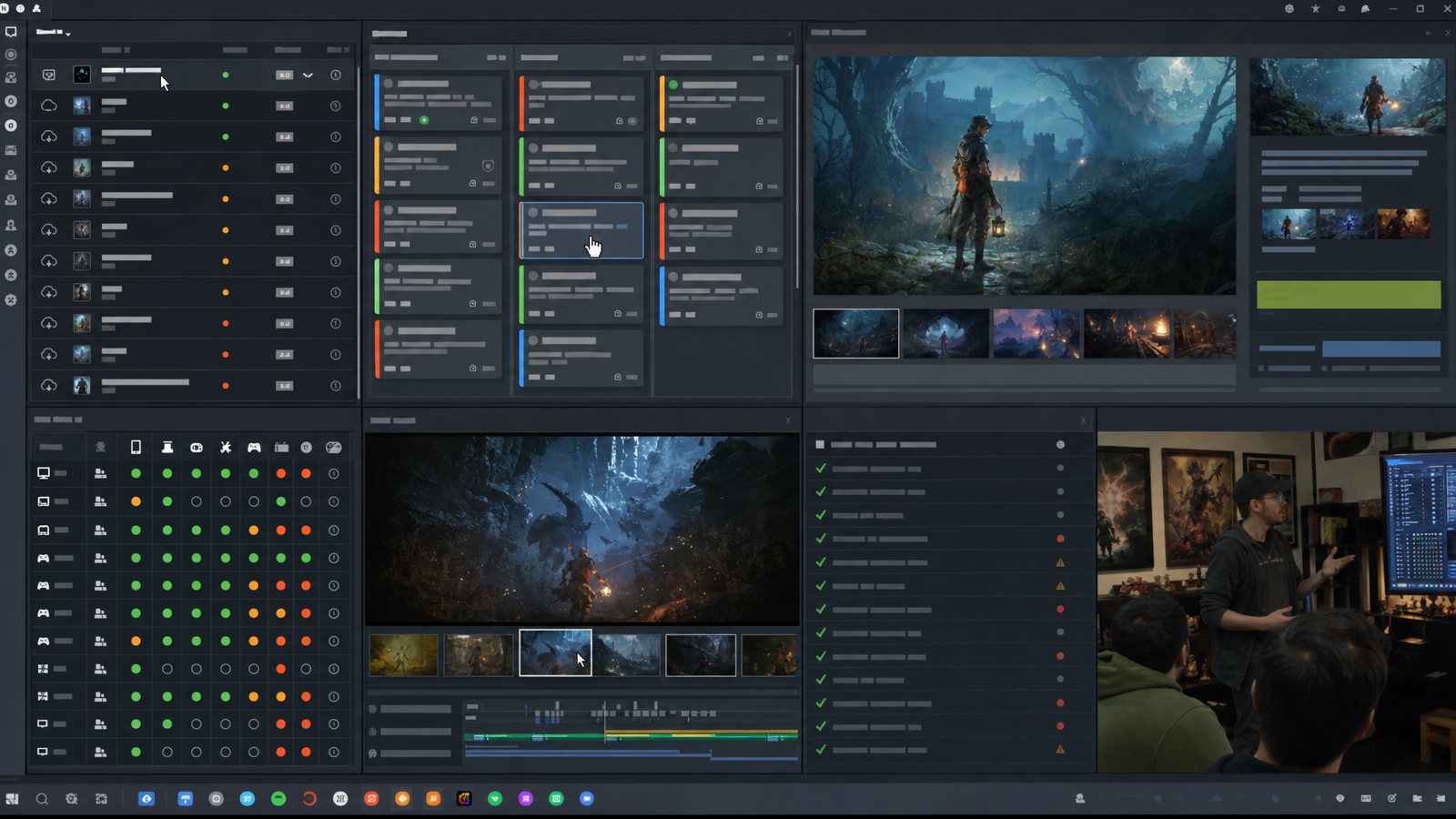Click the small dome icon between star and bell
This screenshot has width=1456, height=819.
point(1341,8)
